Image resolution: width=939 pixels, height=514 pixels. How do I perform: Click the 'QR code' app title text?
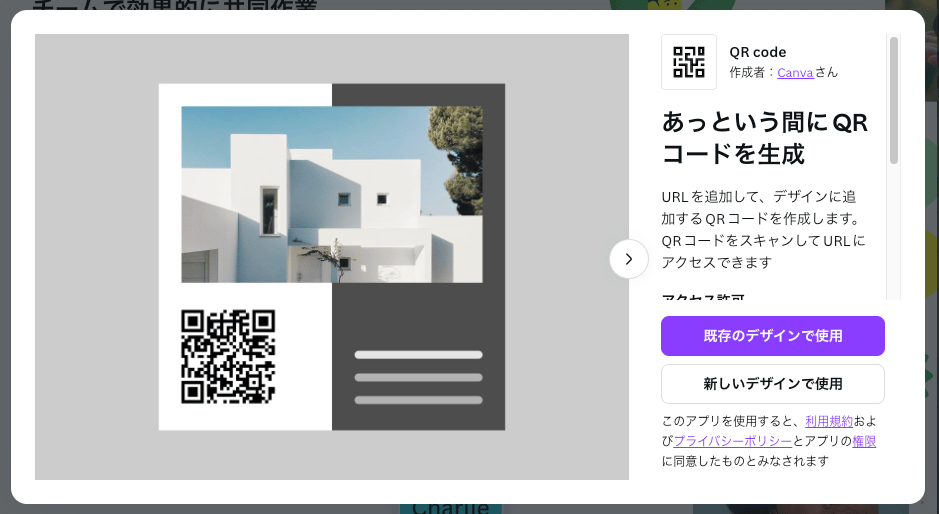(x=758, y=52)
